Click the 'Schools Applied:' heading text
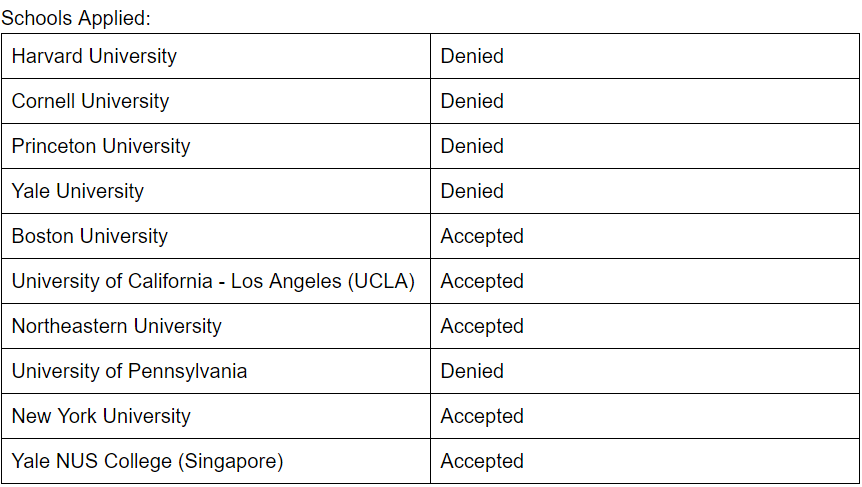The height and width of the screenshot is (487, 862). [x=75, y=18]
